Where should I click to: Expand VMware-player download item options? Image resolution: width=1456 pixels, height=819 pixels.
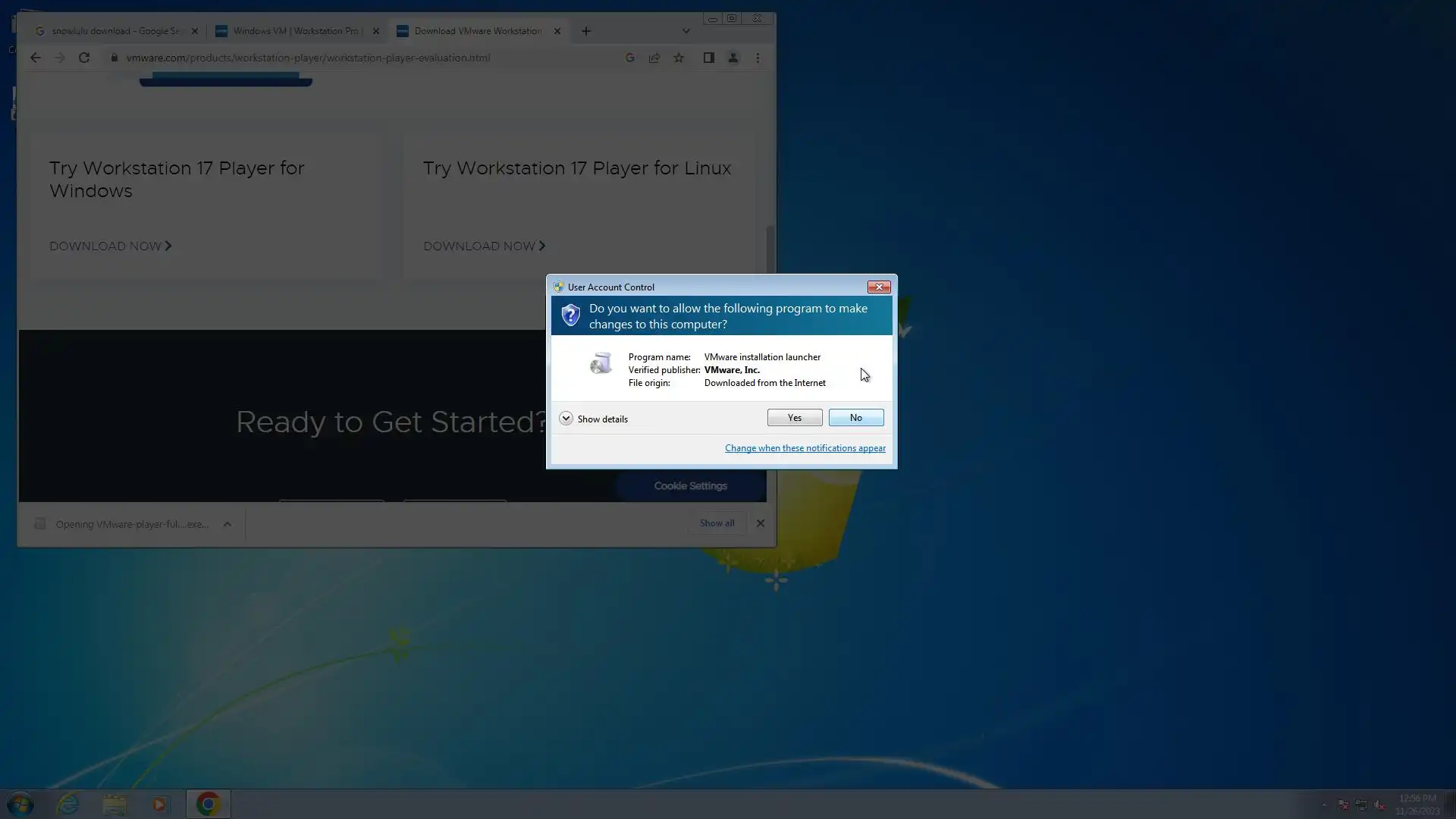(x=227, y=524)
